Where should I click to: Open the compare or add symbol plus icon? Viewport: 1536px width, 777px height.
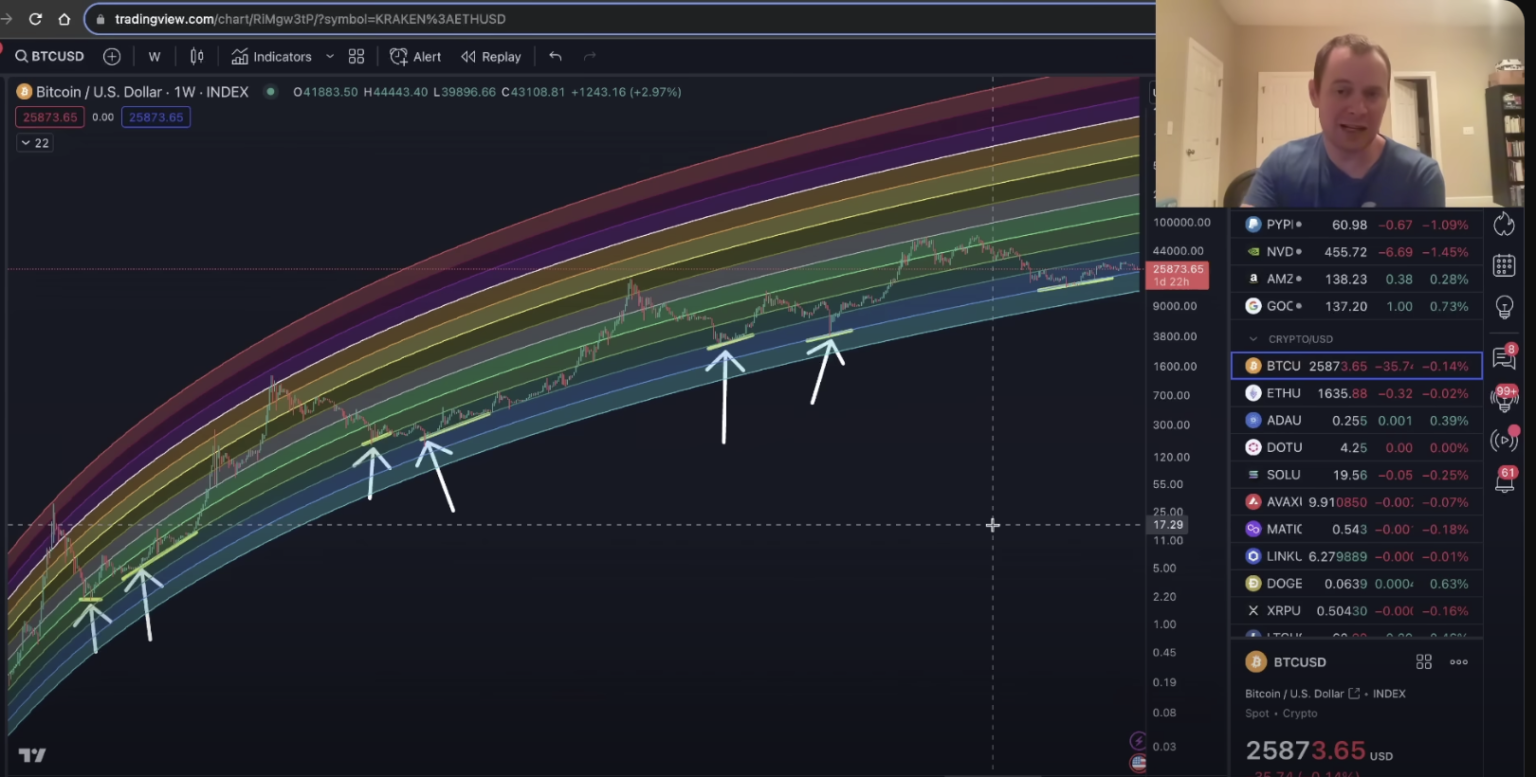(x=112, y=57)
